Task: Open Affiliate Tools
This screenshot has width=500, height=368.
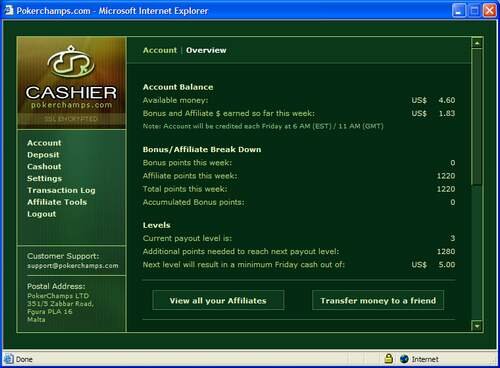Action: pos(57,202)
